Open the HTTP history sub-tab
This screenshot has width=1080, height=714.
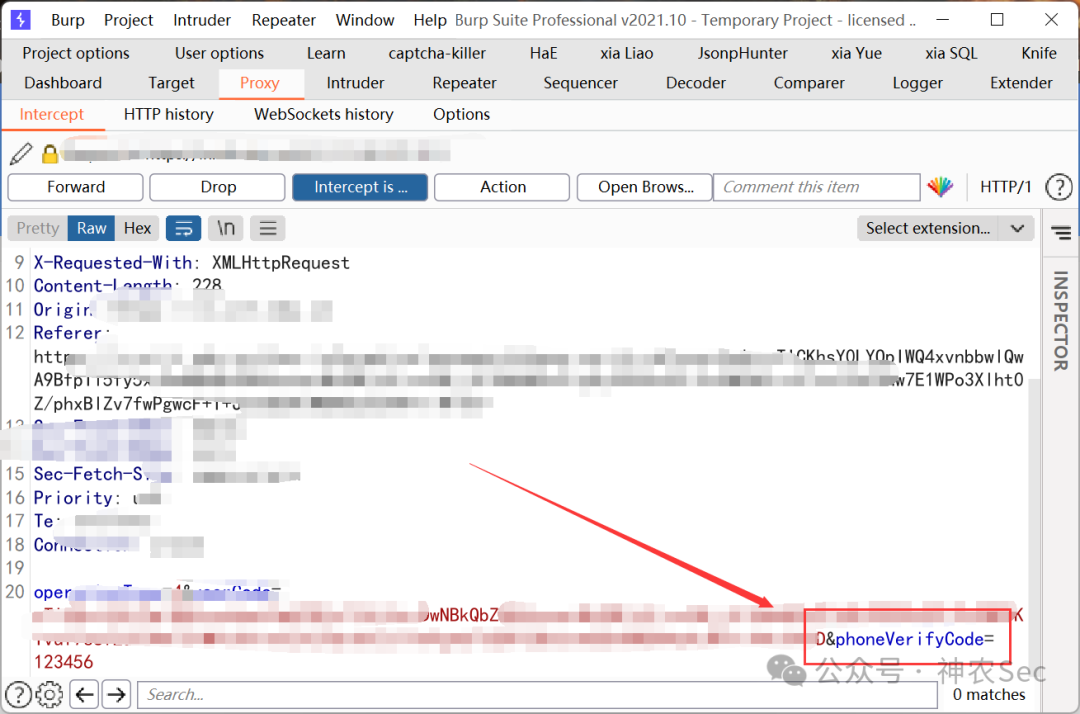coord(169,114)
